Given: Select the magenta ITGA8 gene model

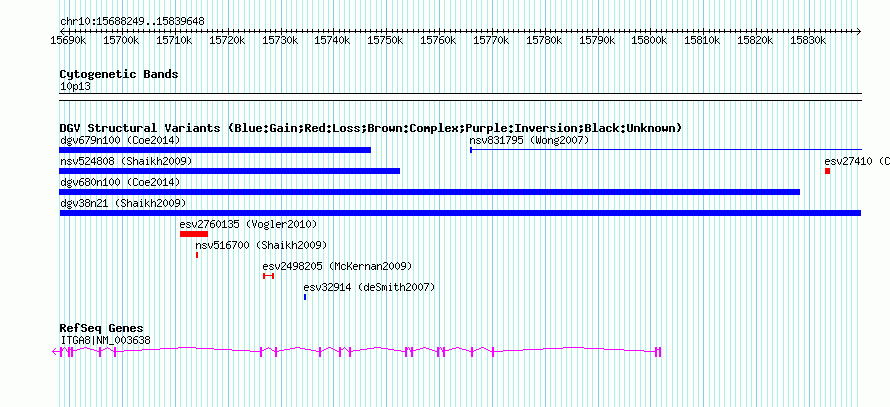Looking at the screenshot, I should 356,352.
